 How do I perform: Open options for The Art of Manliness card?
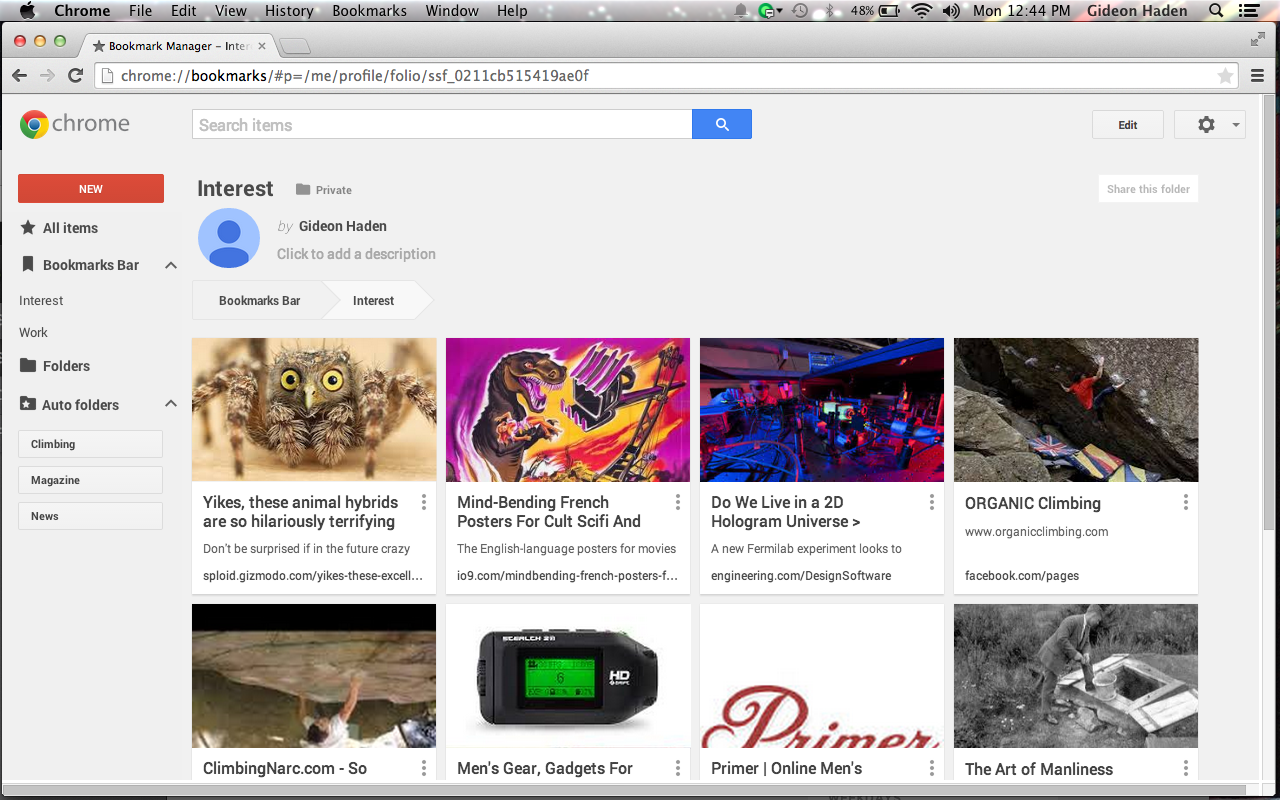[1186, 768]
